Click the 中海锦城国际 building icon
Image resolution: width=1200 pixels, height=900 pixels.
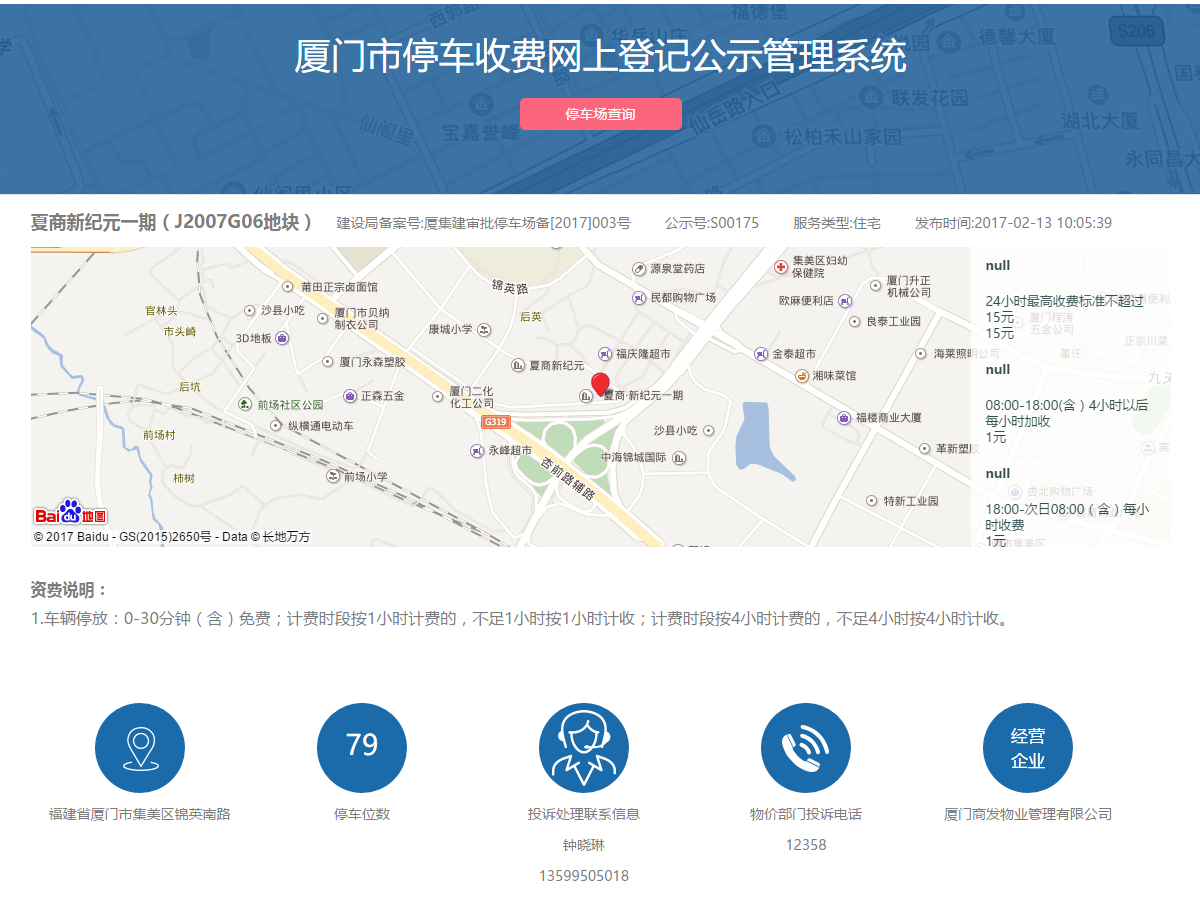tap(679, 458)
